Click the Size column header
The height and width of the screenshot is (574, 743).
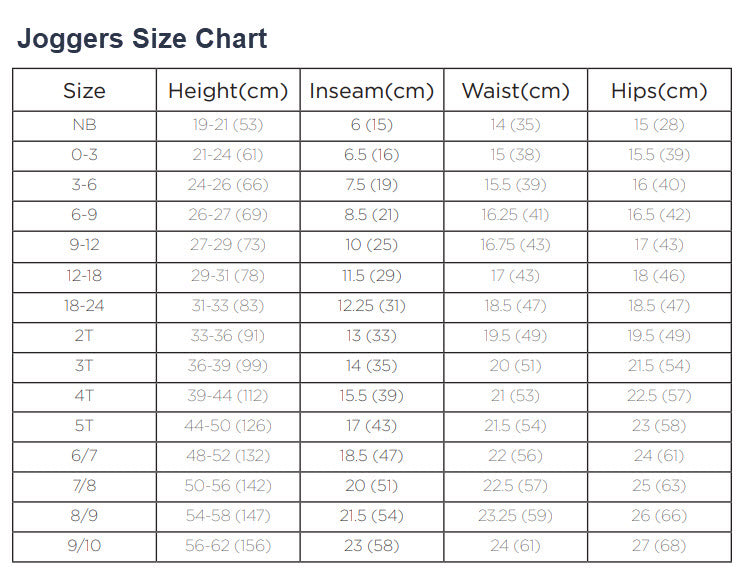pos(84,91)
